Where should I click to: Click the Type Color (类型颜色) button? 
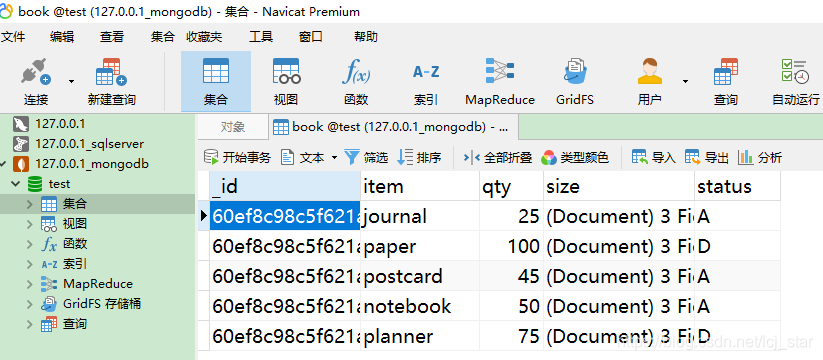[x=575, y=157]
